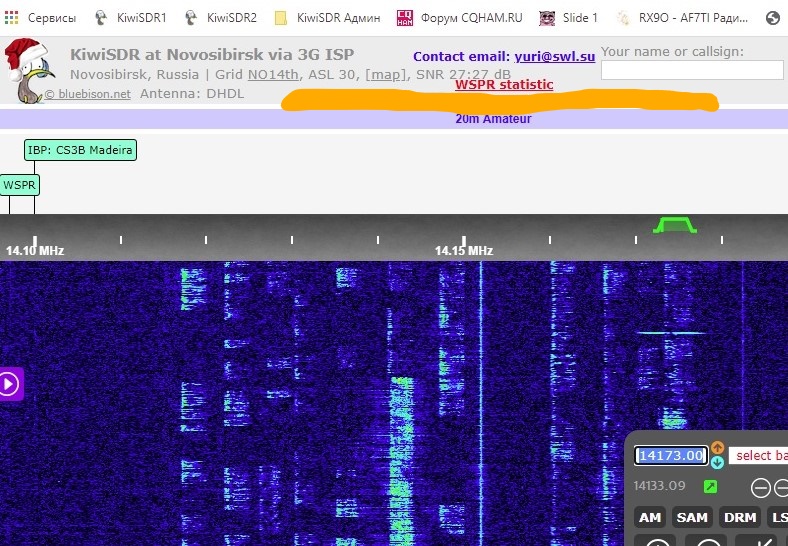Click the green frequency link arrow icon
Image resolution: width=788 pixels, height=546 pixels.
click(710, 487)
